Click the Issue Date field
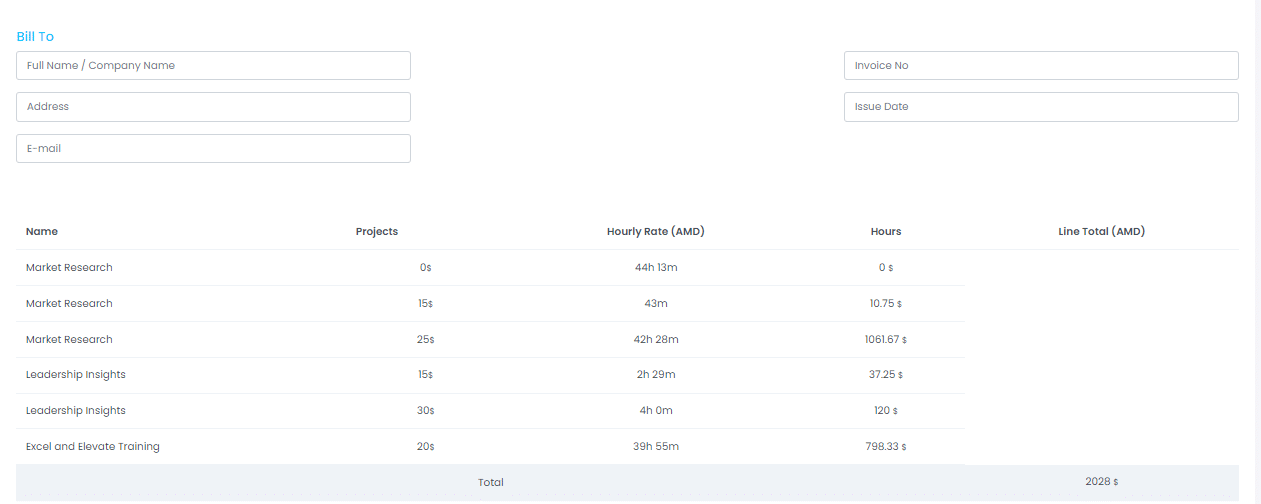 tap(1041, 107)
